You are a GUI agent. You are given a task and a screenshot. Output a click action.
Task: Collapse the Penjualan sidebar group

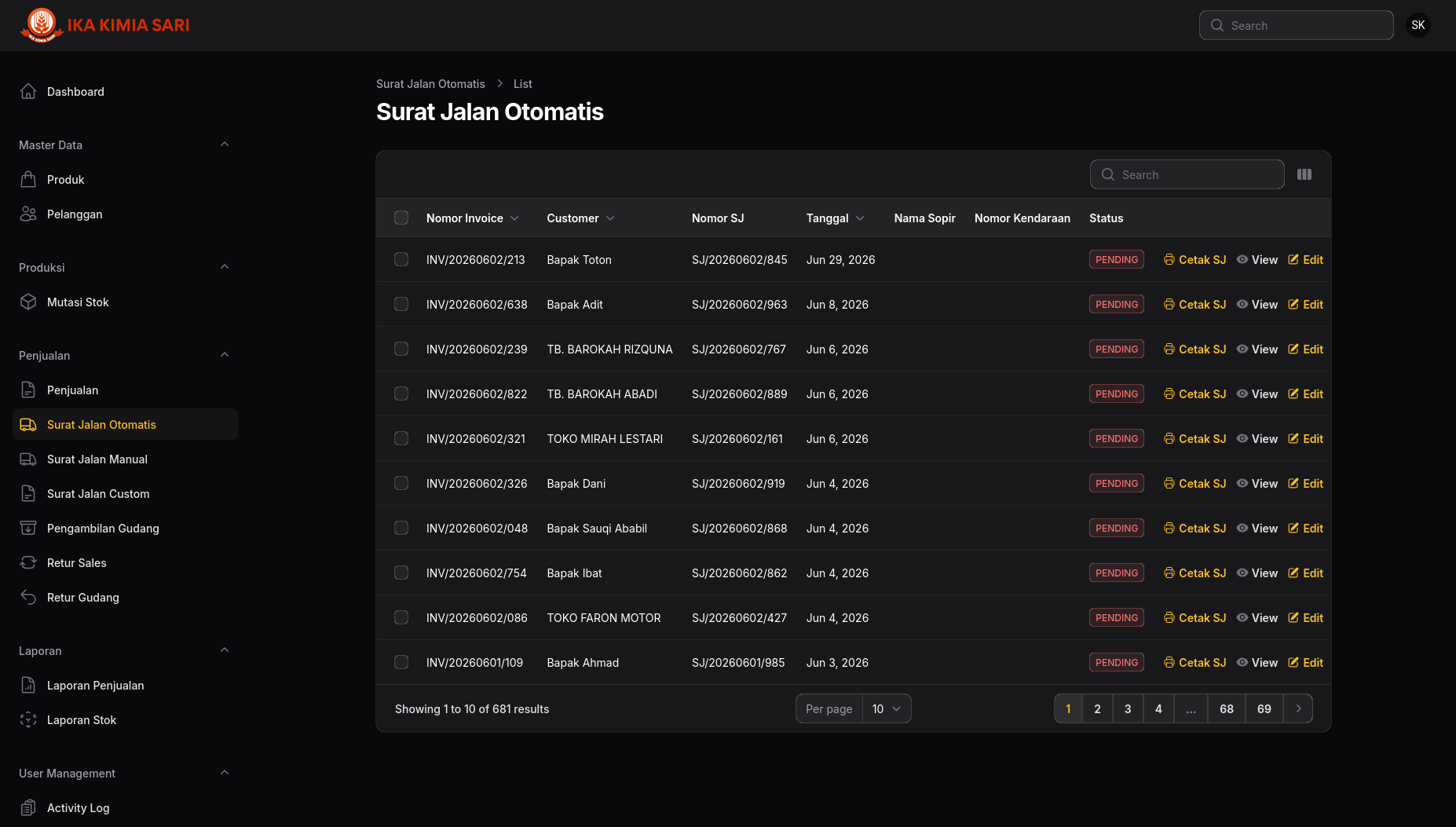tap(225, 355)
